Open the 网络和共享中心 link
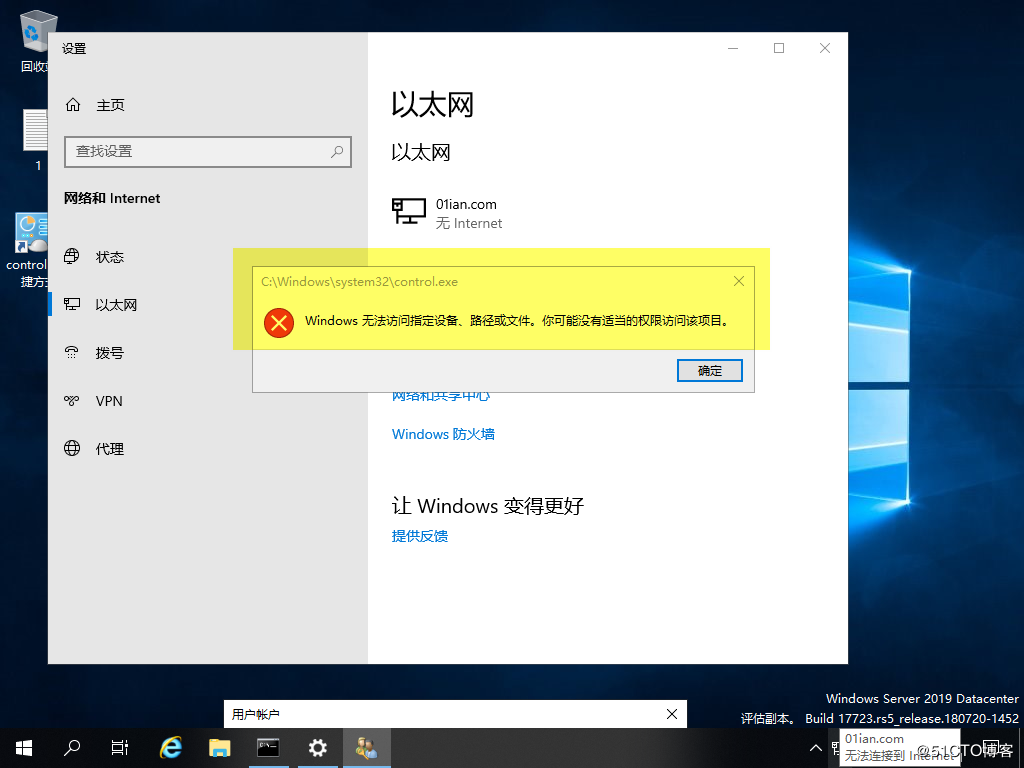Viewport: 1024px width, 768px height. tap(441, 396)
